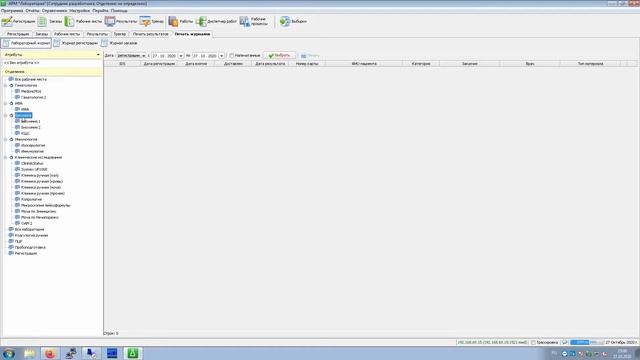640x360 pixels.
Task: Open the Настройки menu
Action: coord(79,11)
